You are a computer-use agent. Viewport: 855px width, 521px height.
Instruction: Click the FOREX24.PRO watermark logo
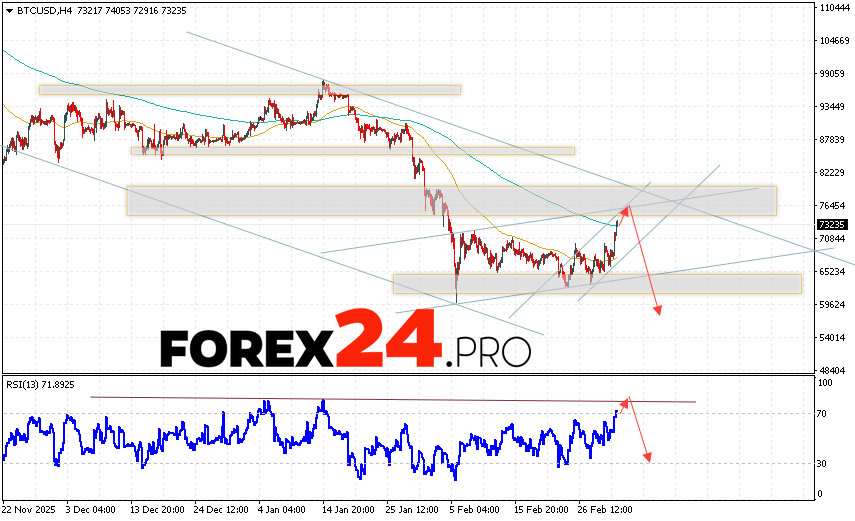pyautogui.click(x=345, y=341)
